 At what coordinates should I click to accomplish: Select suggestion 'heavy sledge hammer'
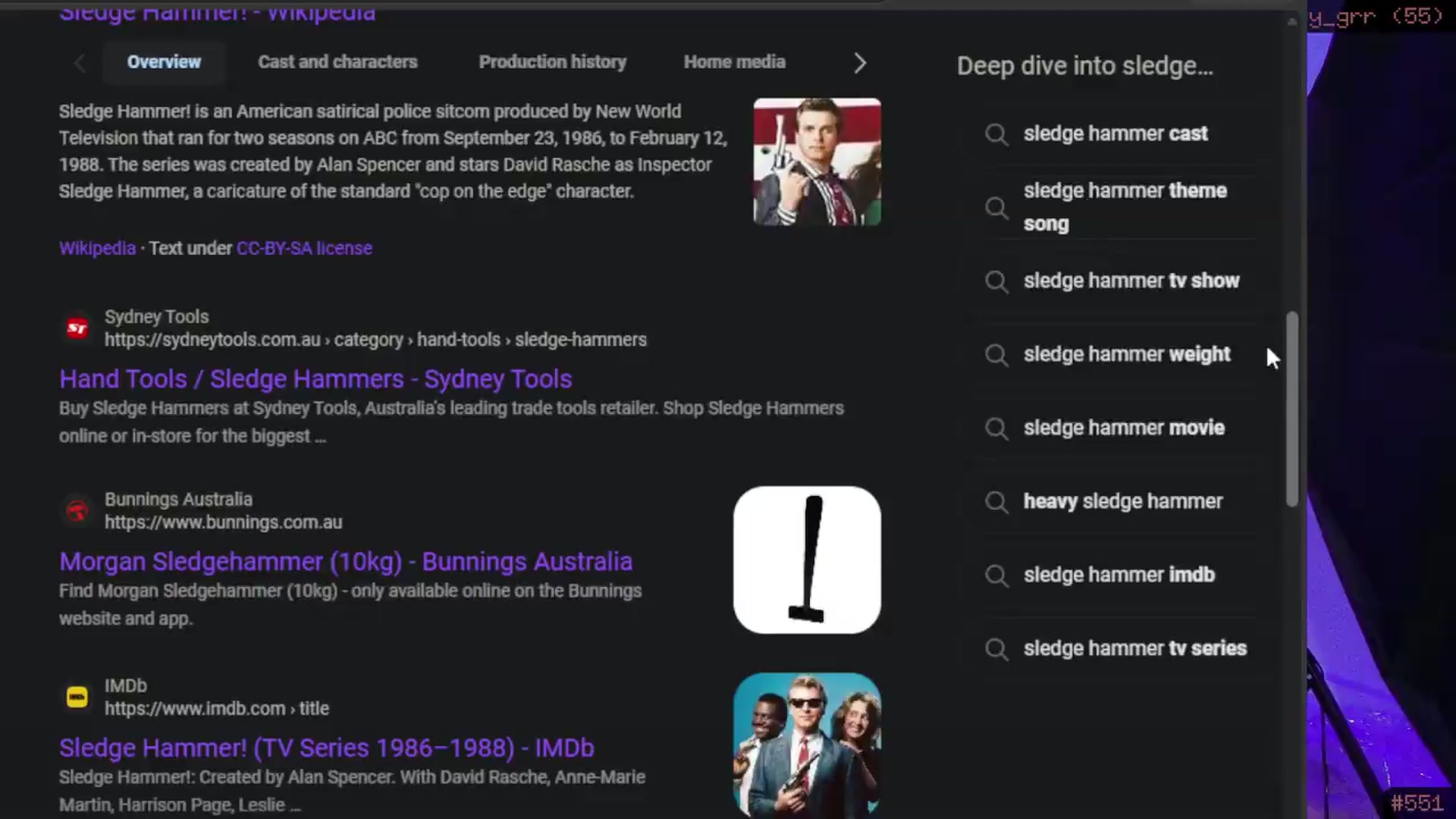tap(1123, 501)
